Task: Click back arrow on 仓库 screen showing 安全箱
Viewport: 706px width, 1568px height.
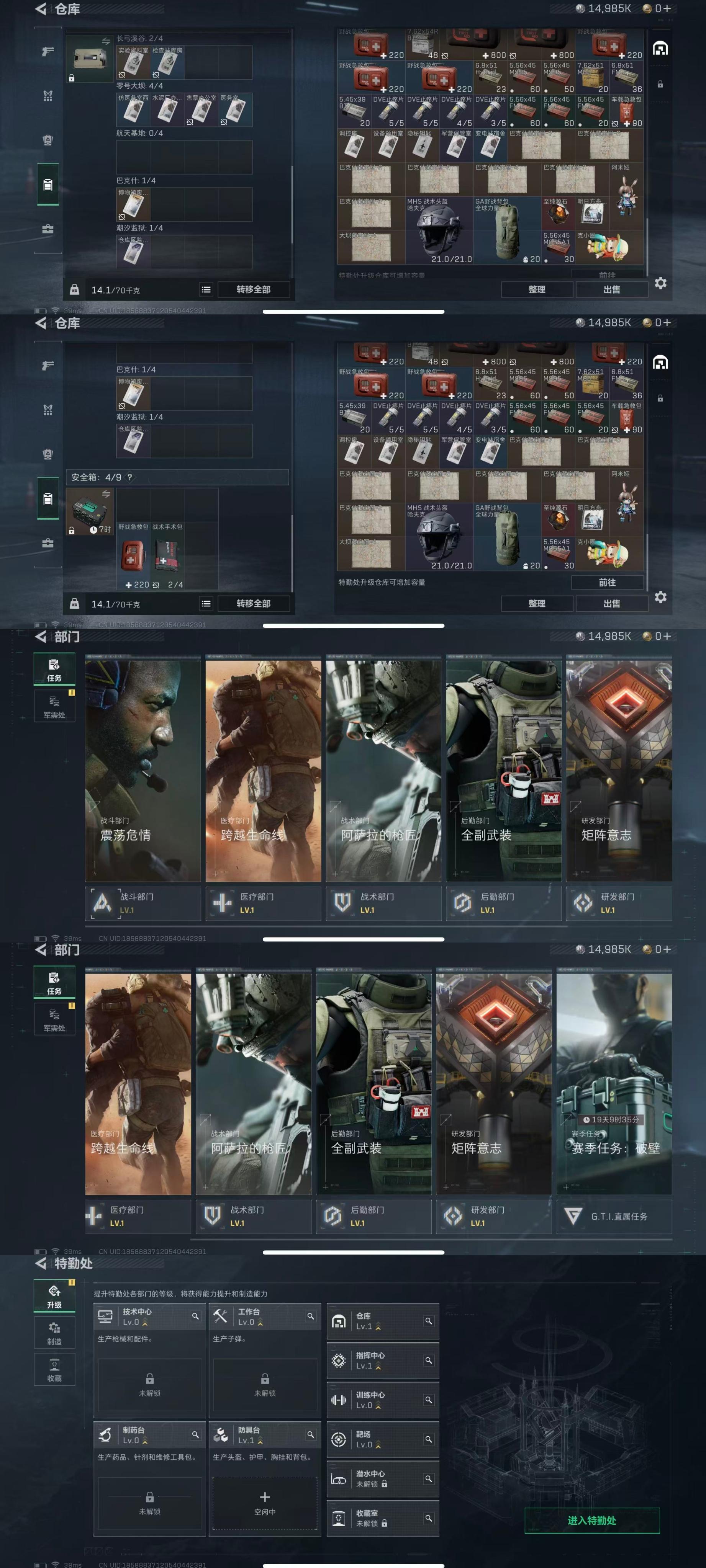Action: pos(41,323)
